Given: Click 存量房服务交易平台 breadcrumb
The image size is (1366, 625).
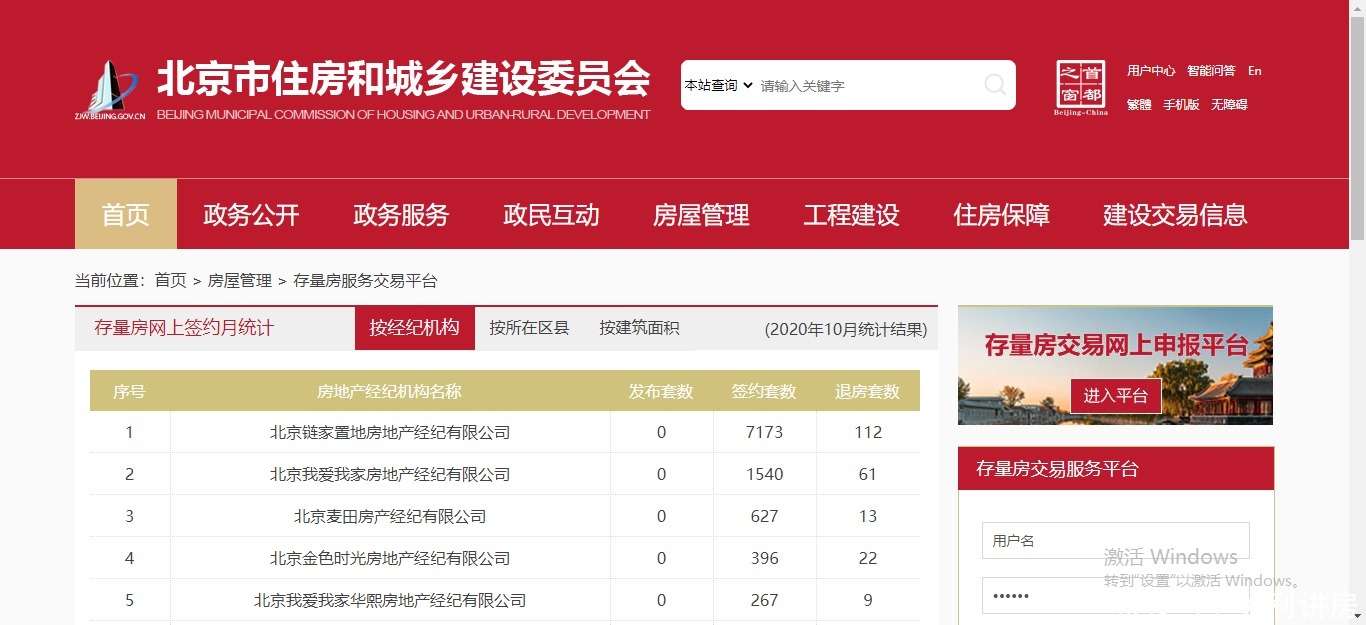Looking at the screenshot, I should (365, 281).
